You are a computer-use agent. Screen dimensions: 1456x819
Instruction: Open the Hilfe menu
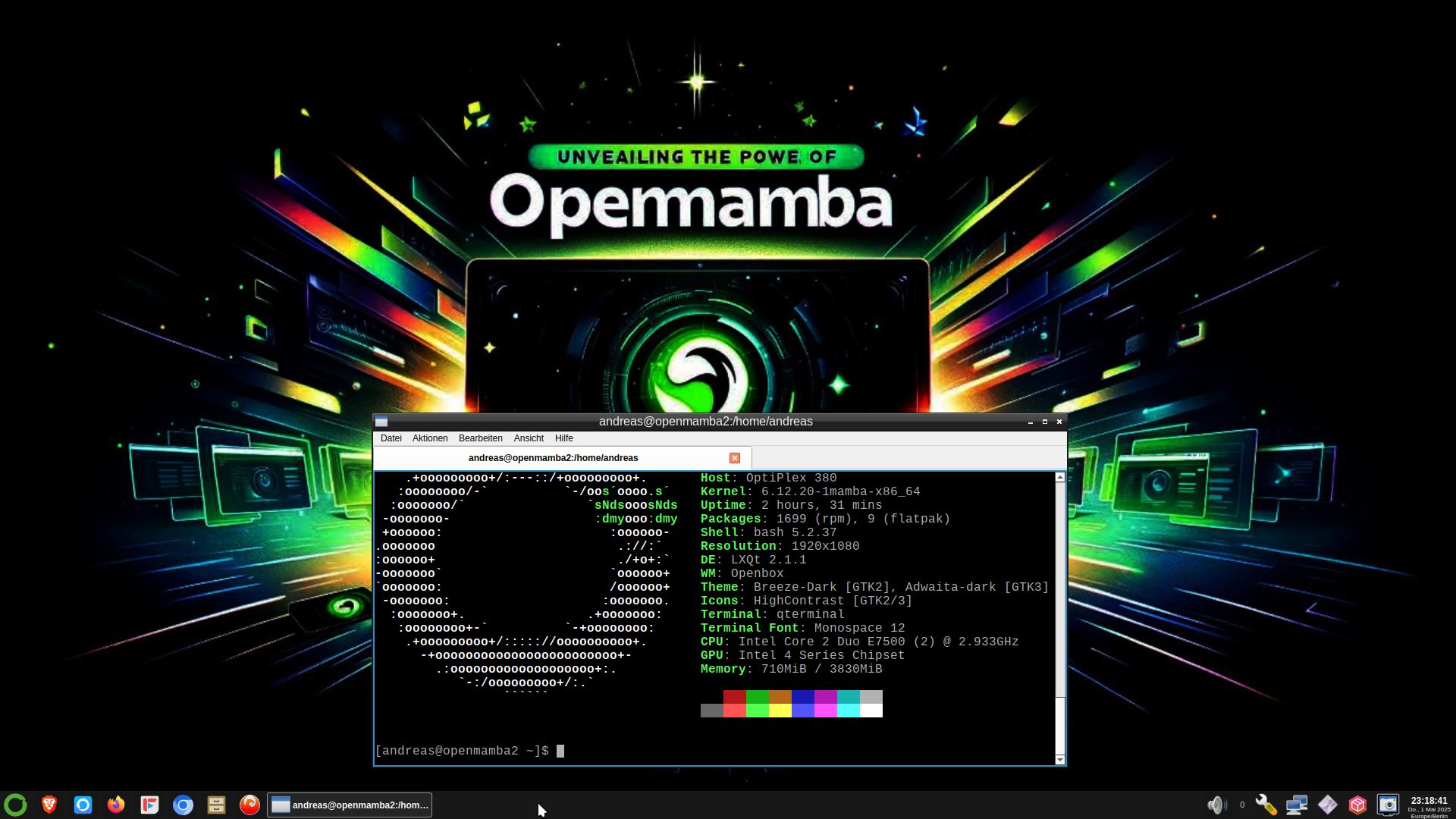(563, 438)
